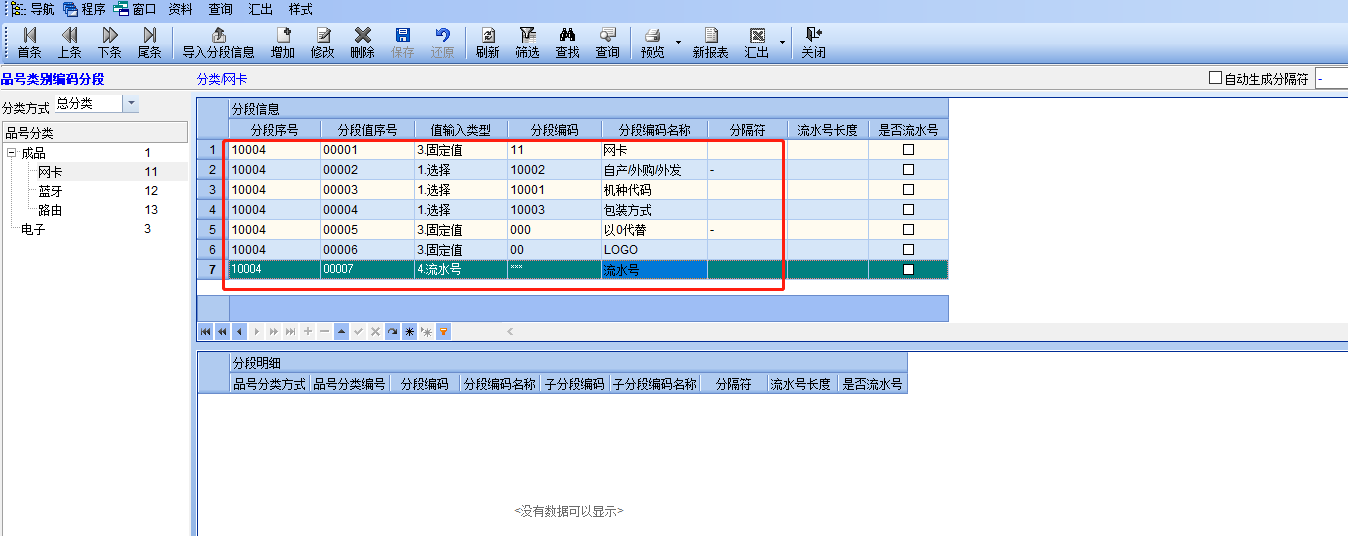Toggle 是否流水号 checkbox in row 2
Screen dimensions: 1348x536
pos(908,169)
